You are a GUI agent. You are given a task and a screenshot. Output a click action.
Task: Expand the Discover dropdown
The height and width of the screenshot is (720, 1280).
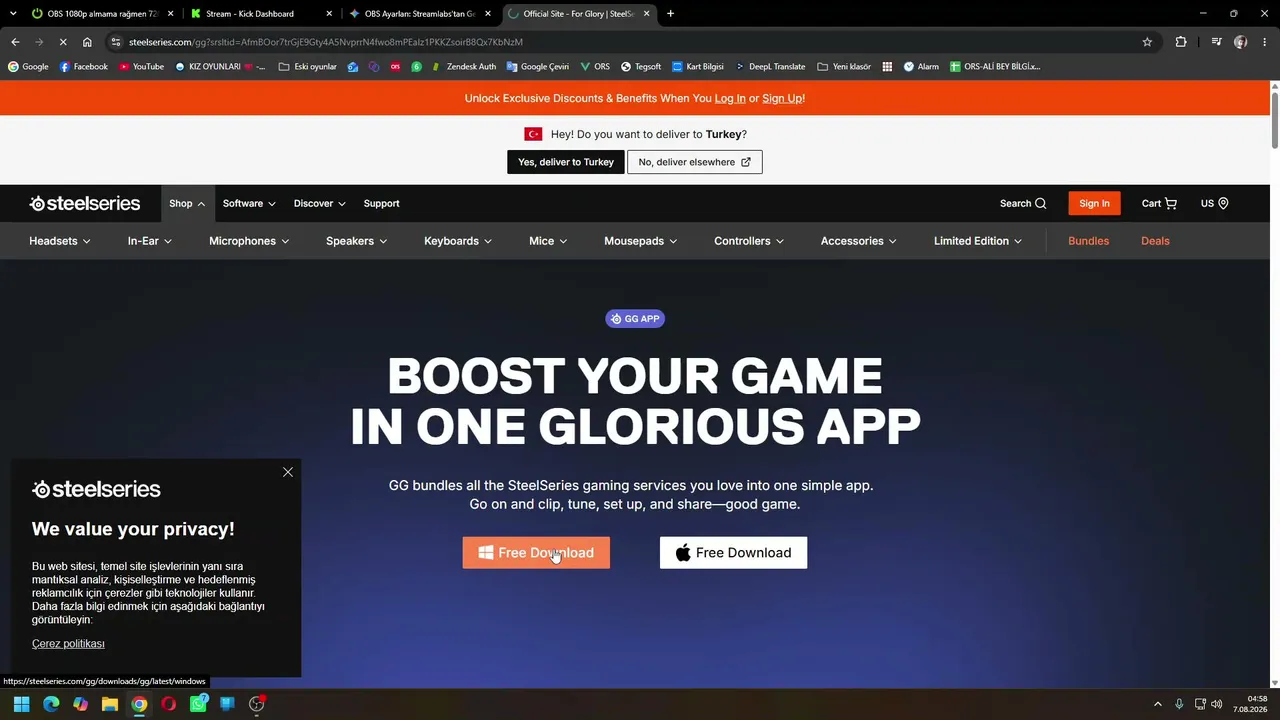(x=320, y=203)
